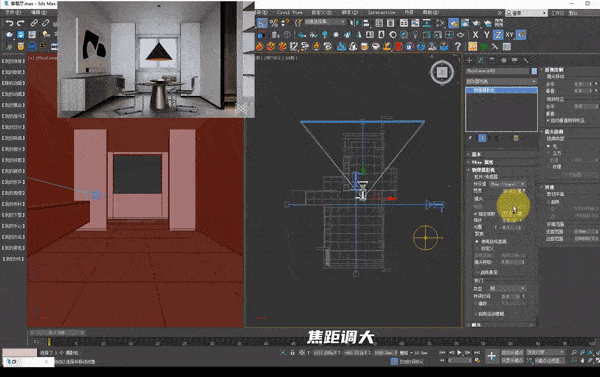
Task: Open the 文件 menu
Action: [13, 12]
